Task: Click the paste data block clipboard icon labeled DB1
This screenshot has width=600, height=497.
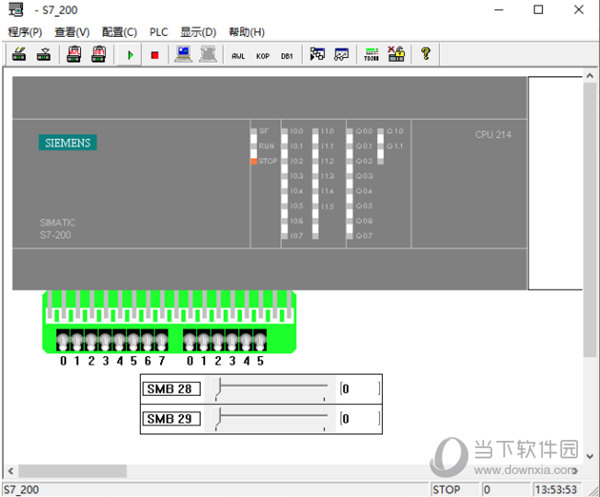Action: pos(98,54)
